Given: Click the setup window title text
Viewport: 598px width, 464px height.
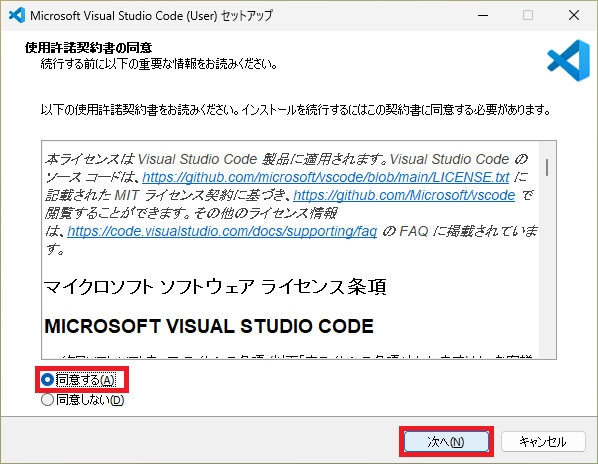Looking at the screenshot, I should [x=151, y=16].
